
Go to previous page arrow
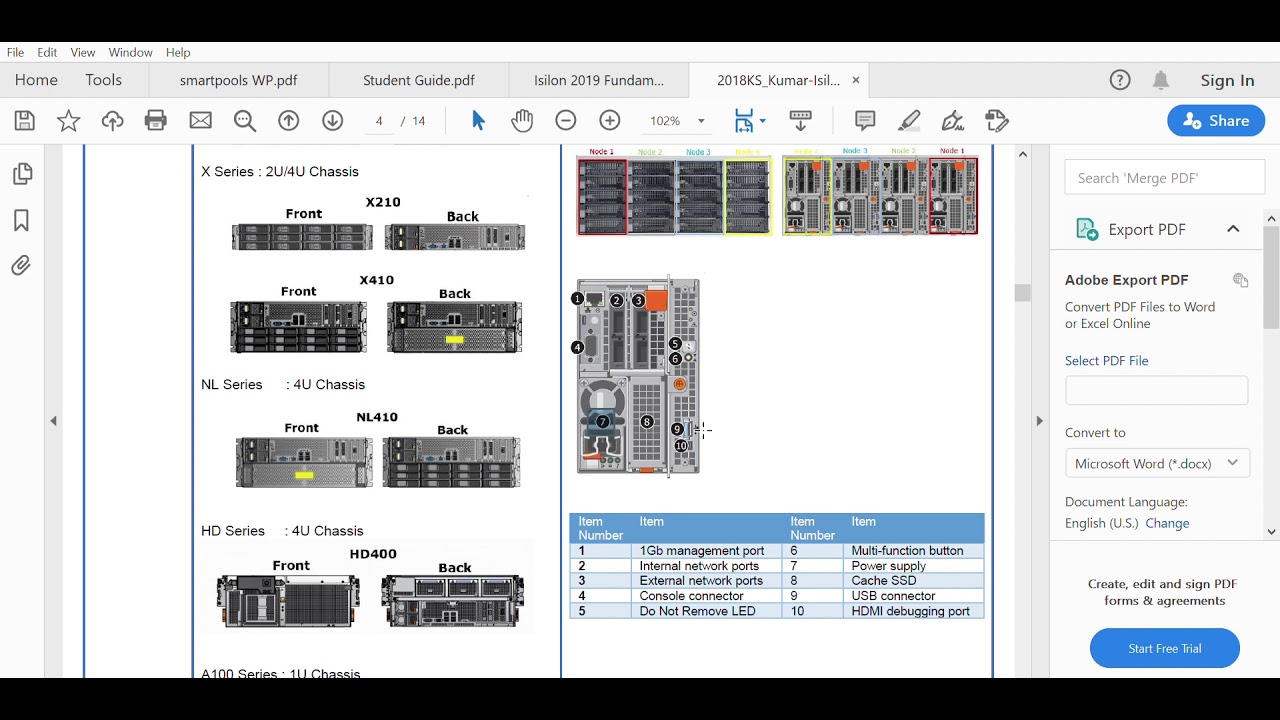[289, 121]
